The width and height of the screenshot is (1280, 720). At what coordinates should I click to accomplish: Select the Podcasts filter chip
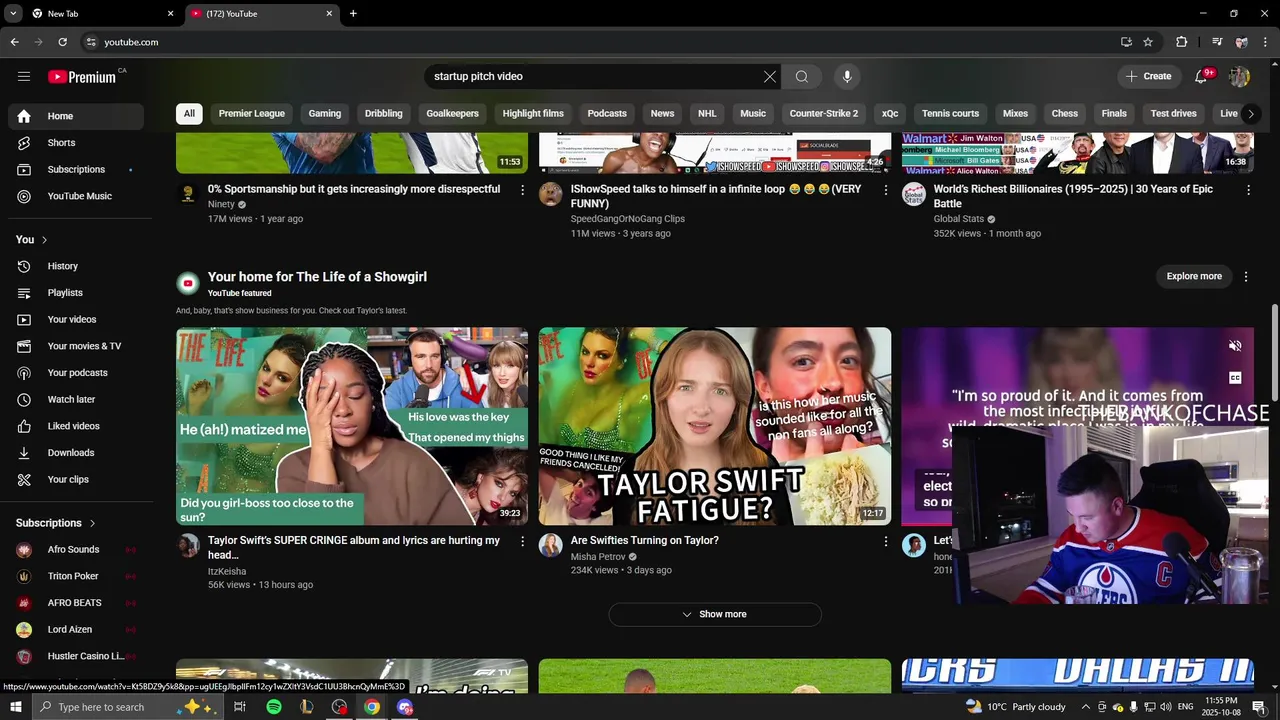607,113
